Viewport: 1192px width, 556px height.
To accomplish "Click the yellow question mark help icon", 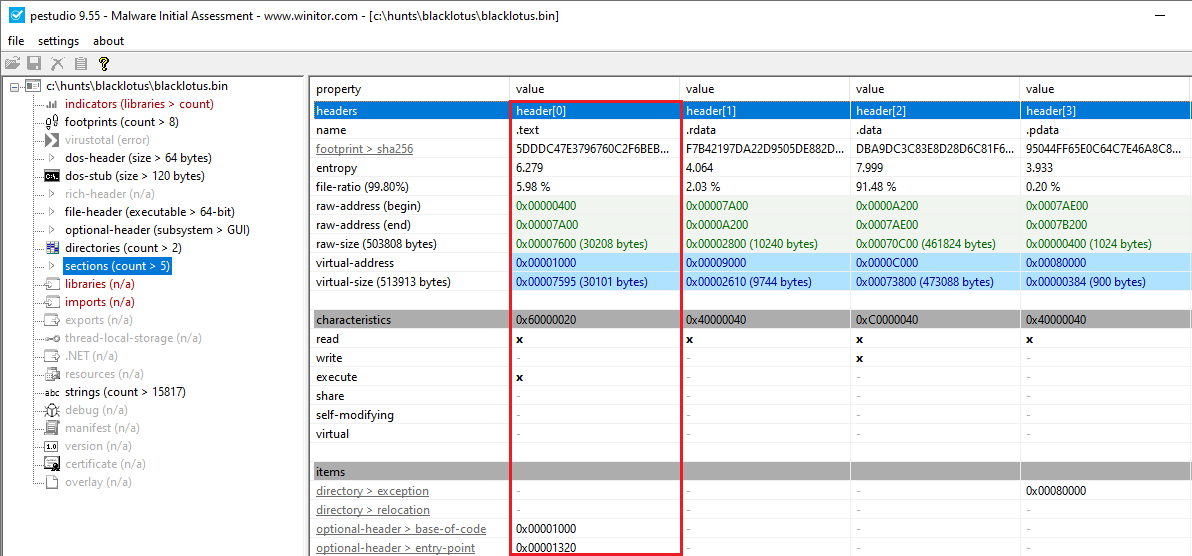I will tap(104, 63).
